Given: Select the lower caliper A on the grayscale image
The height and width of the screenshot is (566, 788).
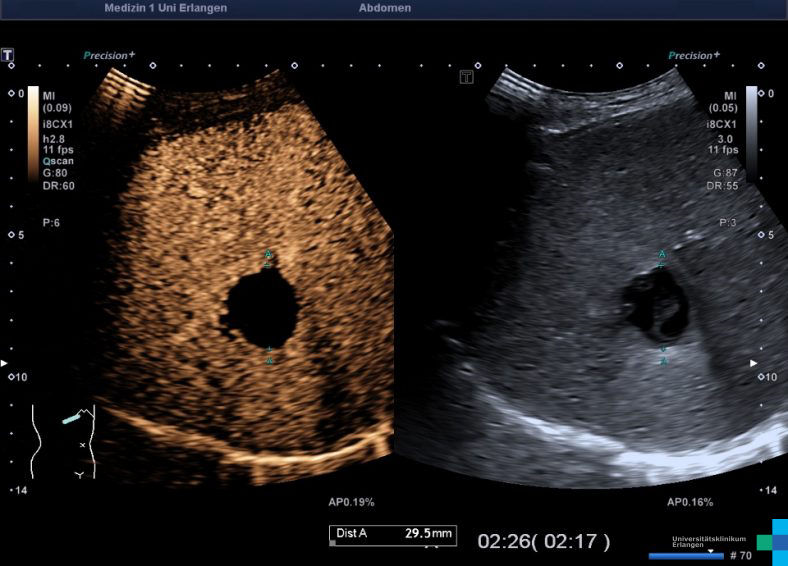Looking at the screenshot, I should [x=662, y=356].
